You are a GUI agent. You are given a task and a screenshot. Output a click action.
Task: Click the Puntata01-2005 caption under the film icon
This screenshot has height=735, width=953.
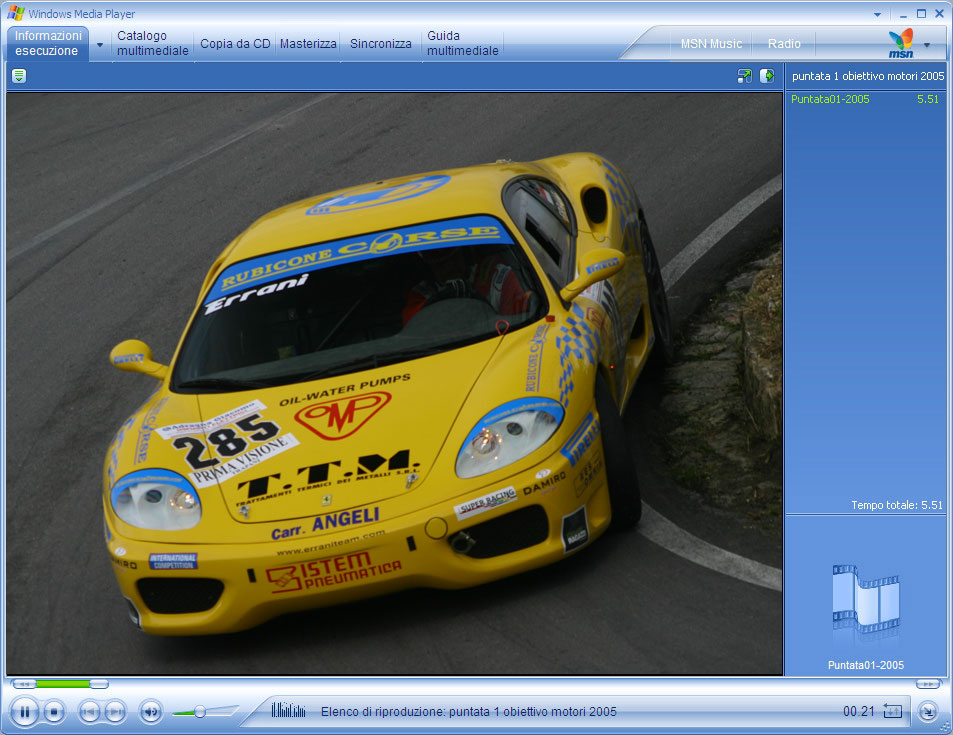pyautogui.click(x=865, y=665)
